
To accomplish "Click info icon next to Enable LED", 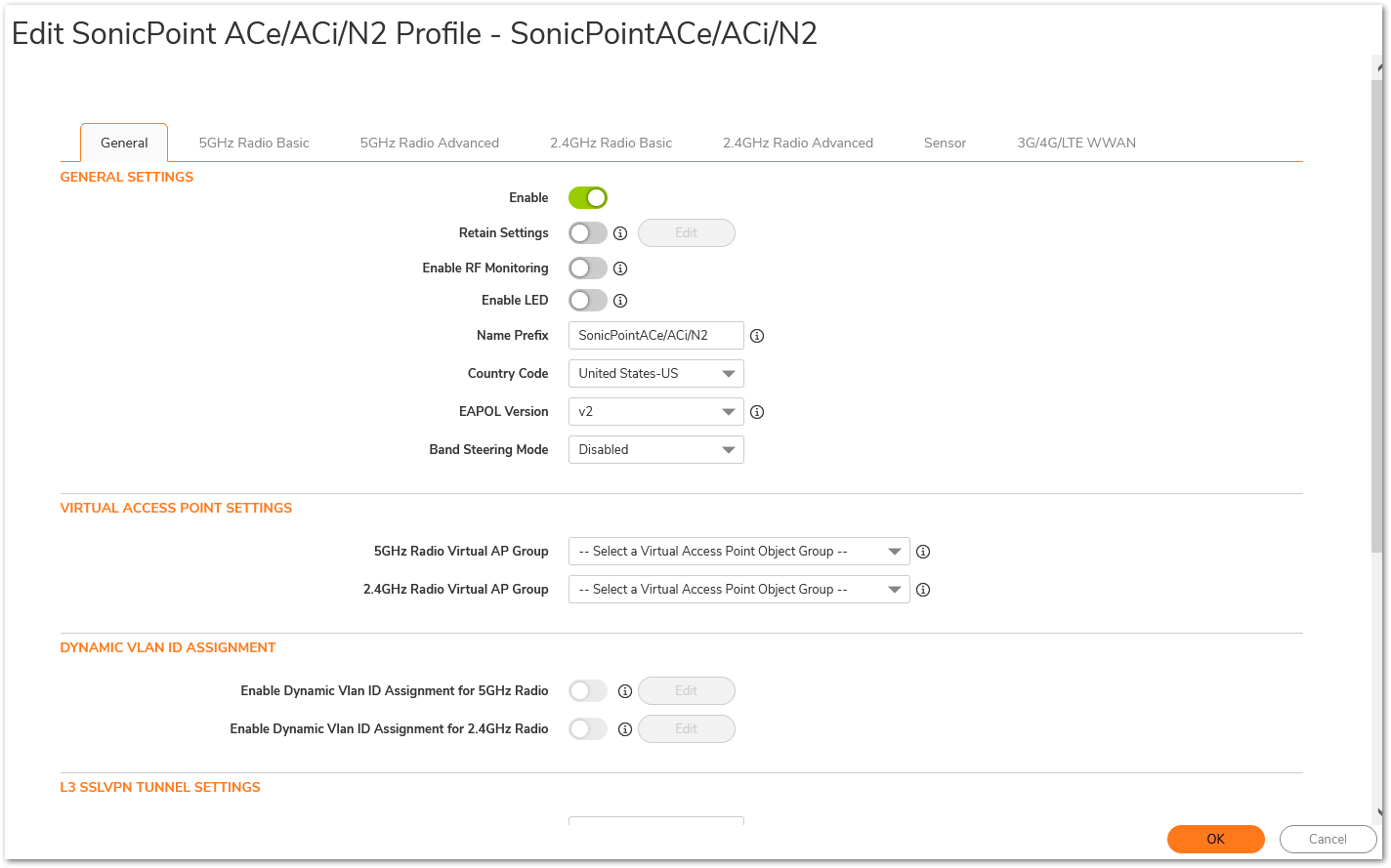I will (x=619, y=301).
